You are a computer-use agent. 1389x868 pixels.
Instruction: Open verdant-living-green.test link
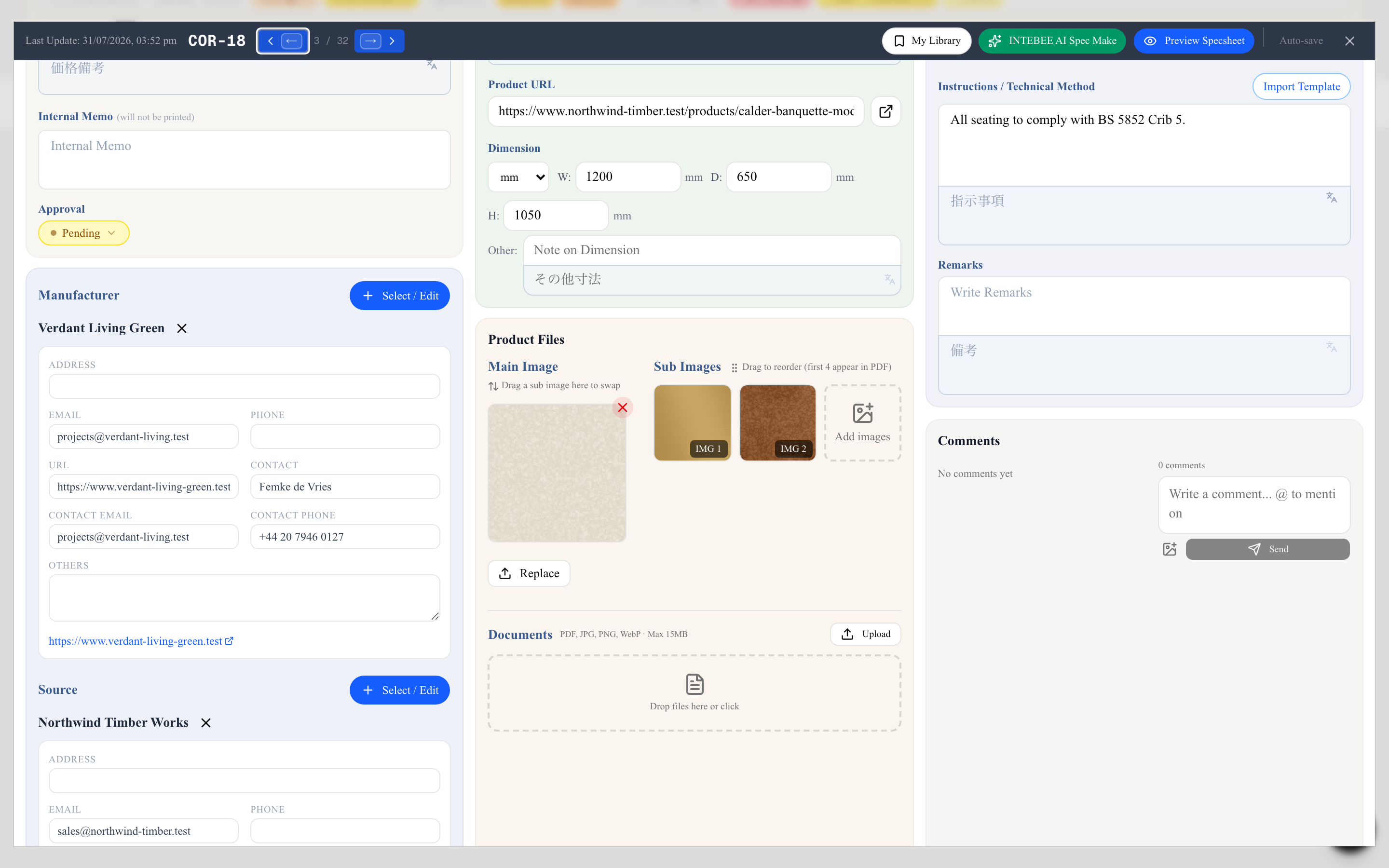(141, 641)
